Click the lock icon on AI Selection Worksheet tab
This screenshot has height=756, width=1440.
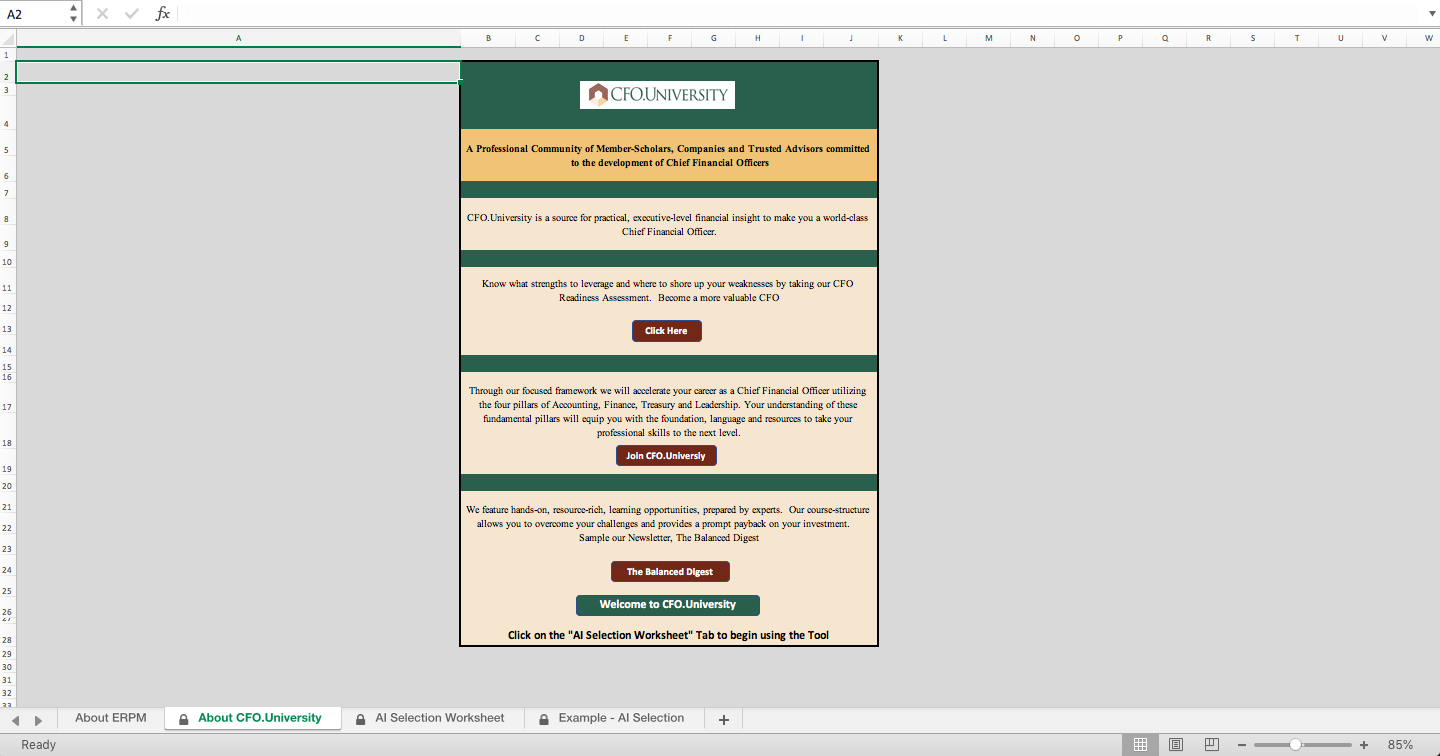pyautogui.click(x=360, y=719)
